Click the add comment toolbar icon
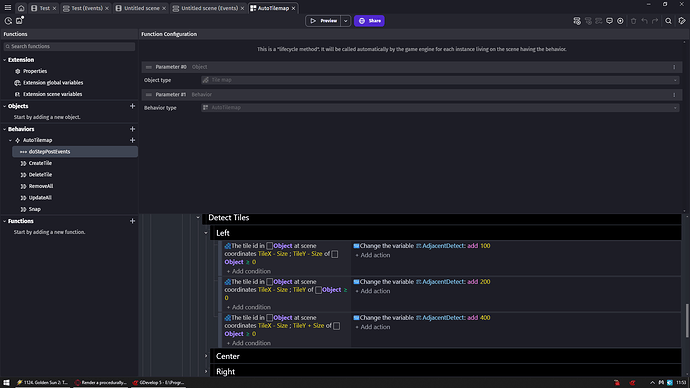 click(609, 21)
